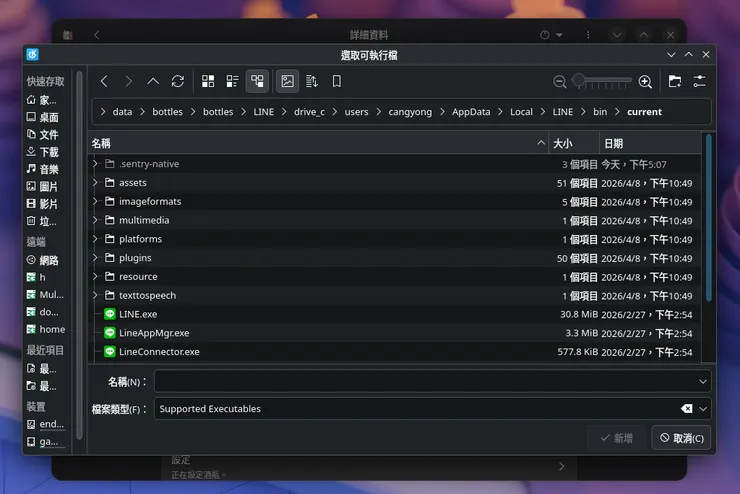
Task: Open the Home (家) place in sidebar
Action: 42,100
